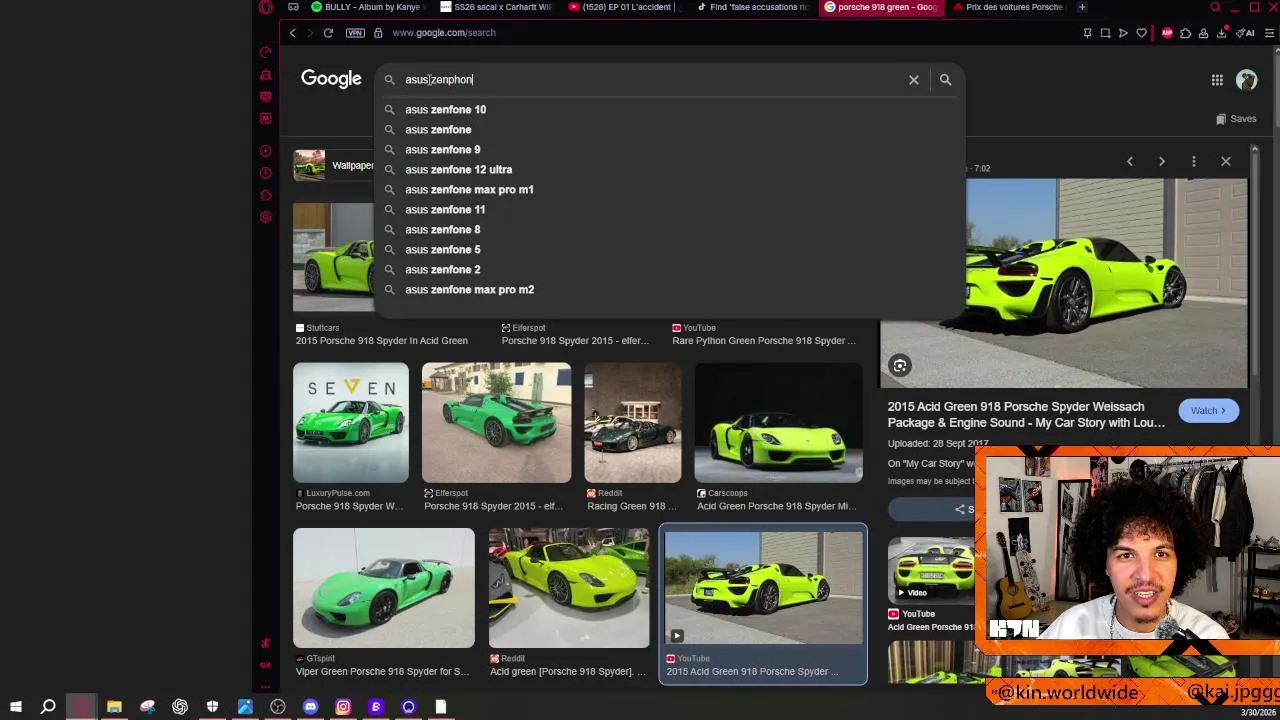Image resolution: width=1280 pixels, height=720 pixels.
Task: Open Instagram from the taskbar
Action: [x=343, y=707]
